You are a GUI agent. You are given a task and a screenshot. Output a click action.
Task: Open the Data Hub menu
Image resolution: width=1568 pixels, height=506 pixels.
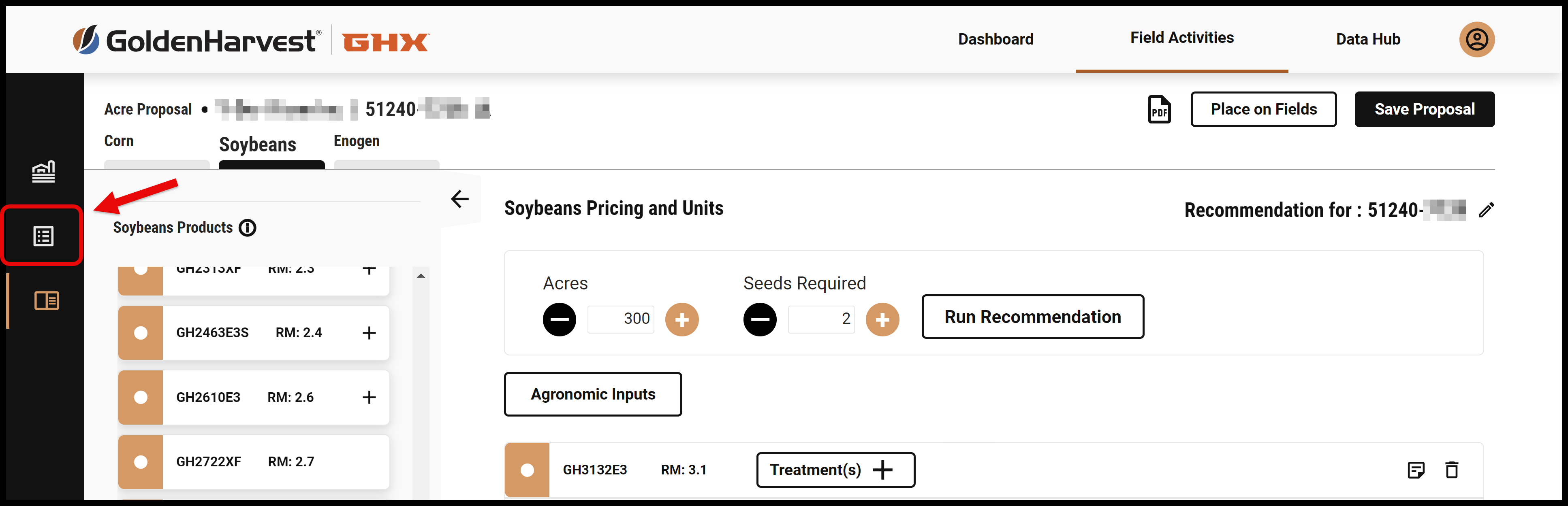coord(1368,40)
